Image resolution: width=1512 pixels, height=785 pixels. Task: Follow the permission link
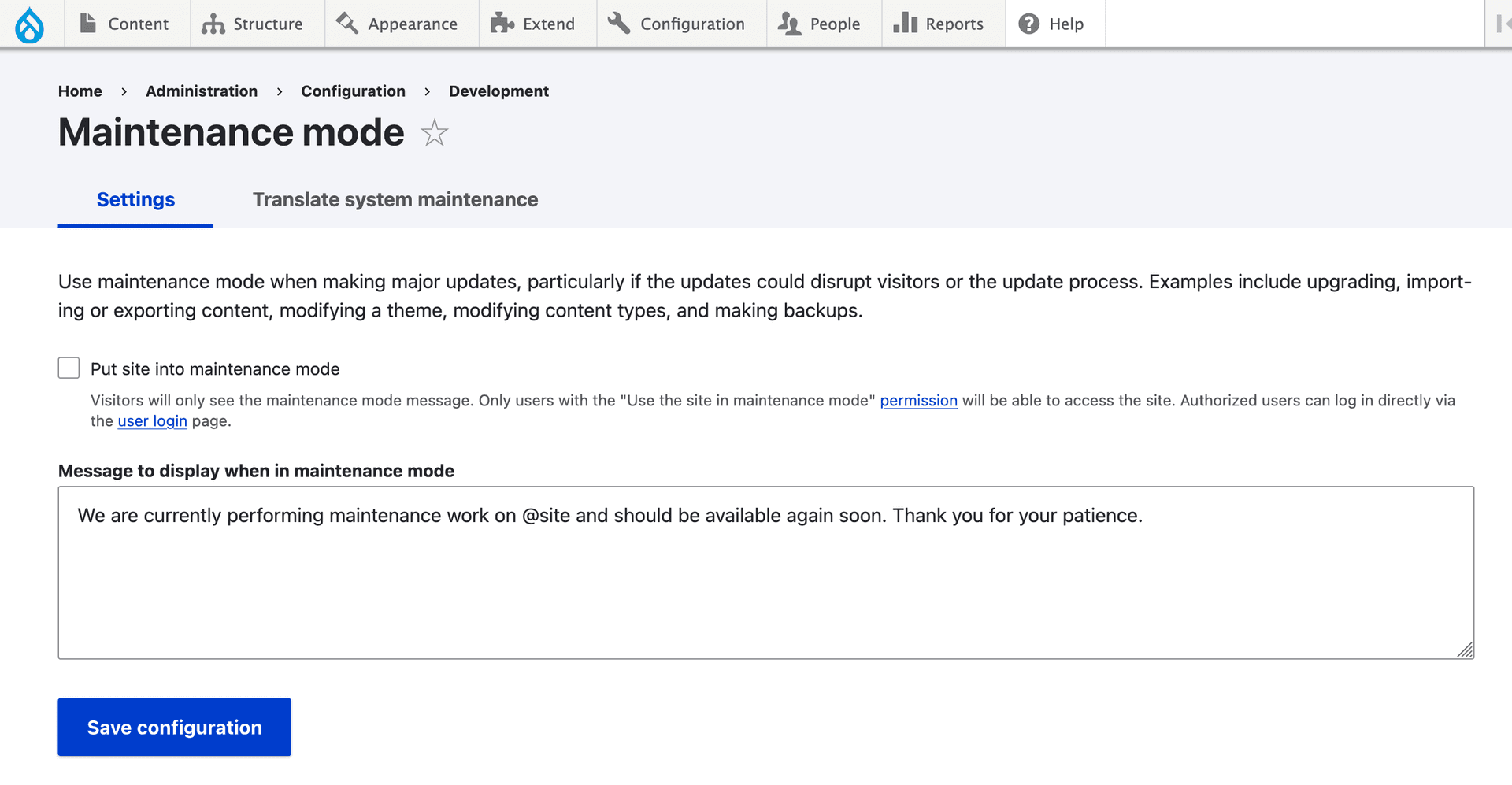(918, 401)
